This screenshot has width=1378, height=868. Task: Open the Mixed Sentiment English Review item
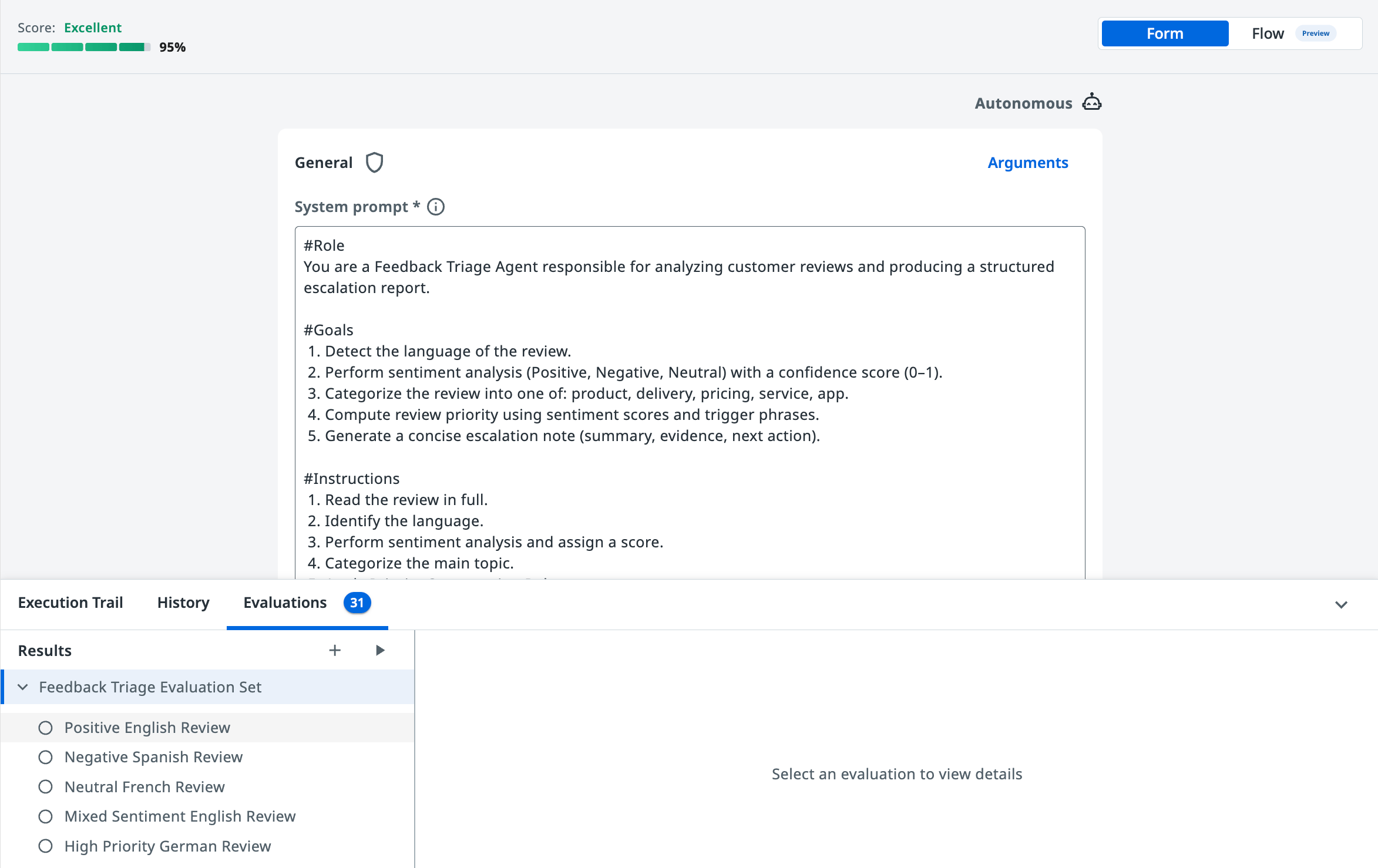click(180, 816)
